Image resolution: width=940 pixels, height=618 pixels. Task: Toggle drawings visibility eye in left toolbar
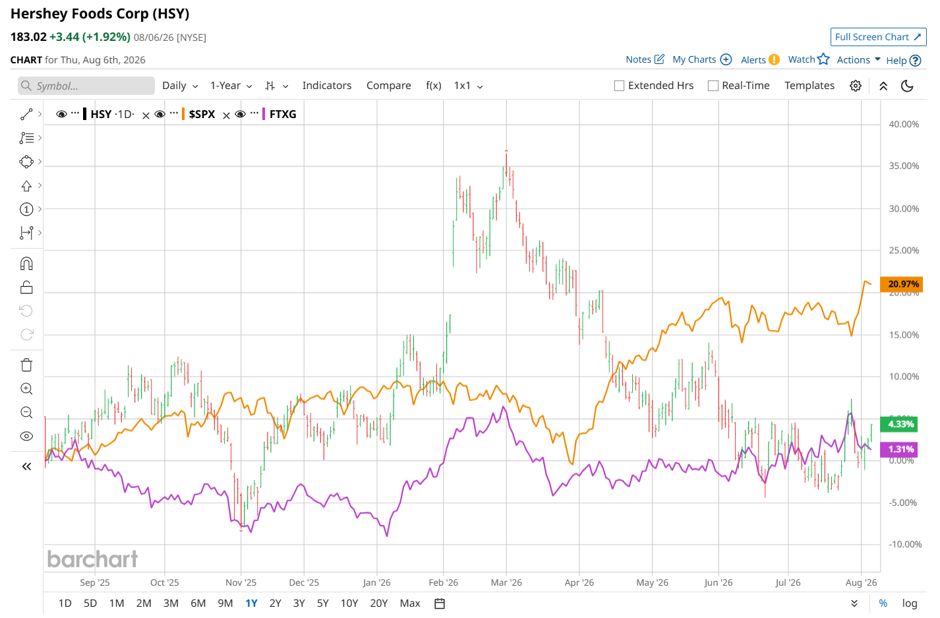(26, 436)
